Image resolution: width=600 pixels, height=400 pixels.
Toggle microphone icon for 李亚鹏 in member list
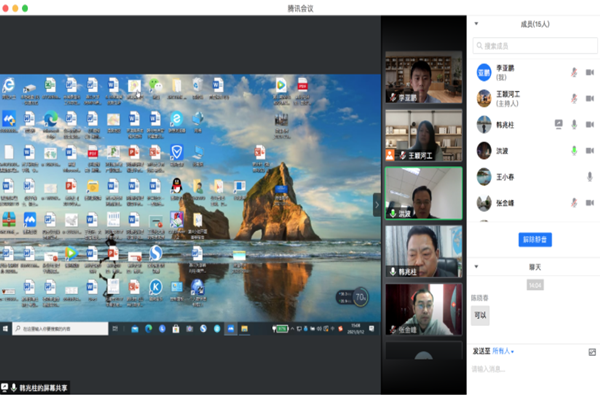pos(574,73)
